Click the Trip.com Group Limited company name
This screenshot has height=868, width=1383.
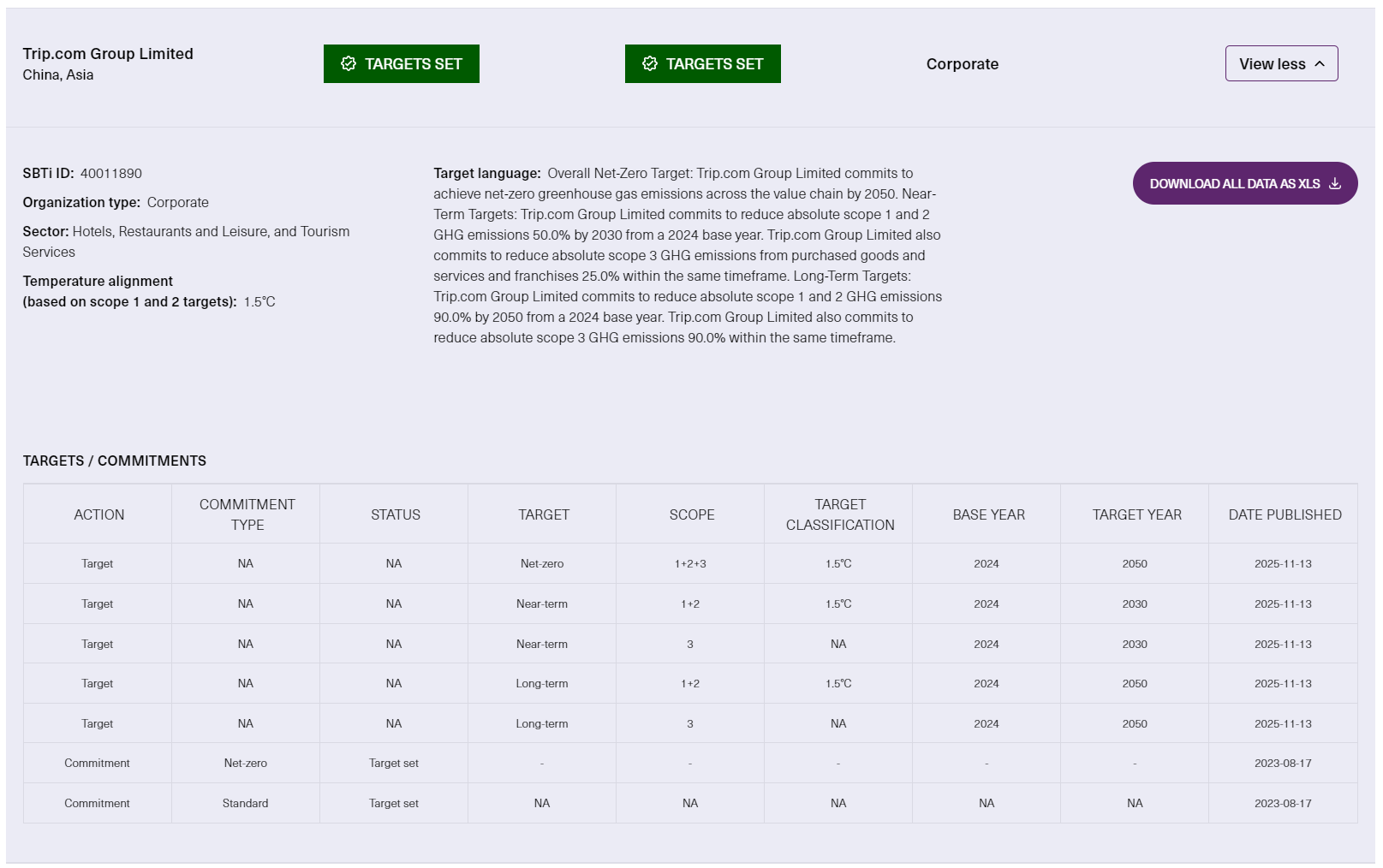click(108, 54)
